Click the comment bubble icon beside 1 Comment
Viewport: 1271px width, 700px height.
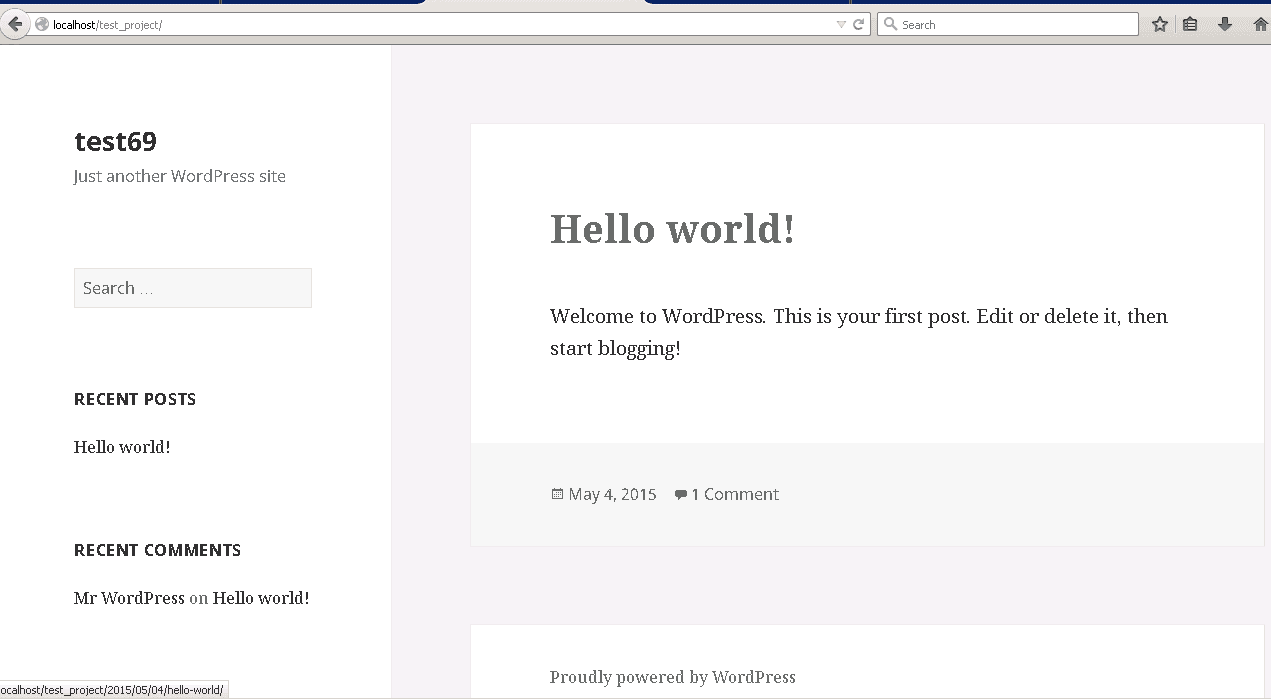[x=681, y=494]
